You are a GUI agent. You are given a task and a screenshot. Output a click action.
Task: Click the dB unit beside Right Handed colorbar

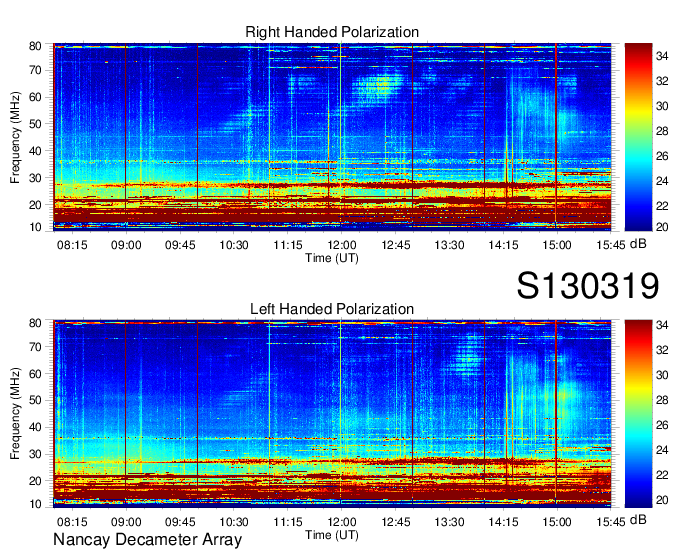point(638,244)
